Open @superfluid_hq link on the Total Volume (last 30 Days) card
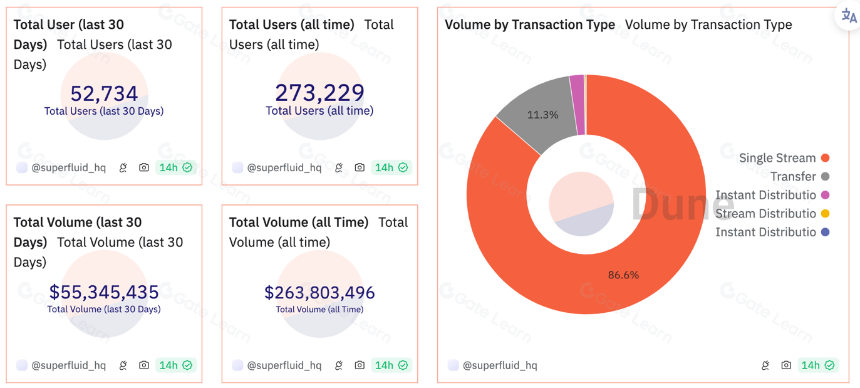The height and width of the screenshot is (388, 860). click(x=69, y=365)
